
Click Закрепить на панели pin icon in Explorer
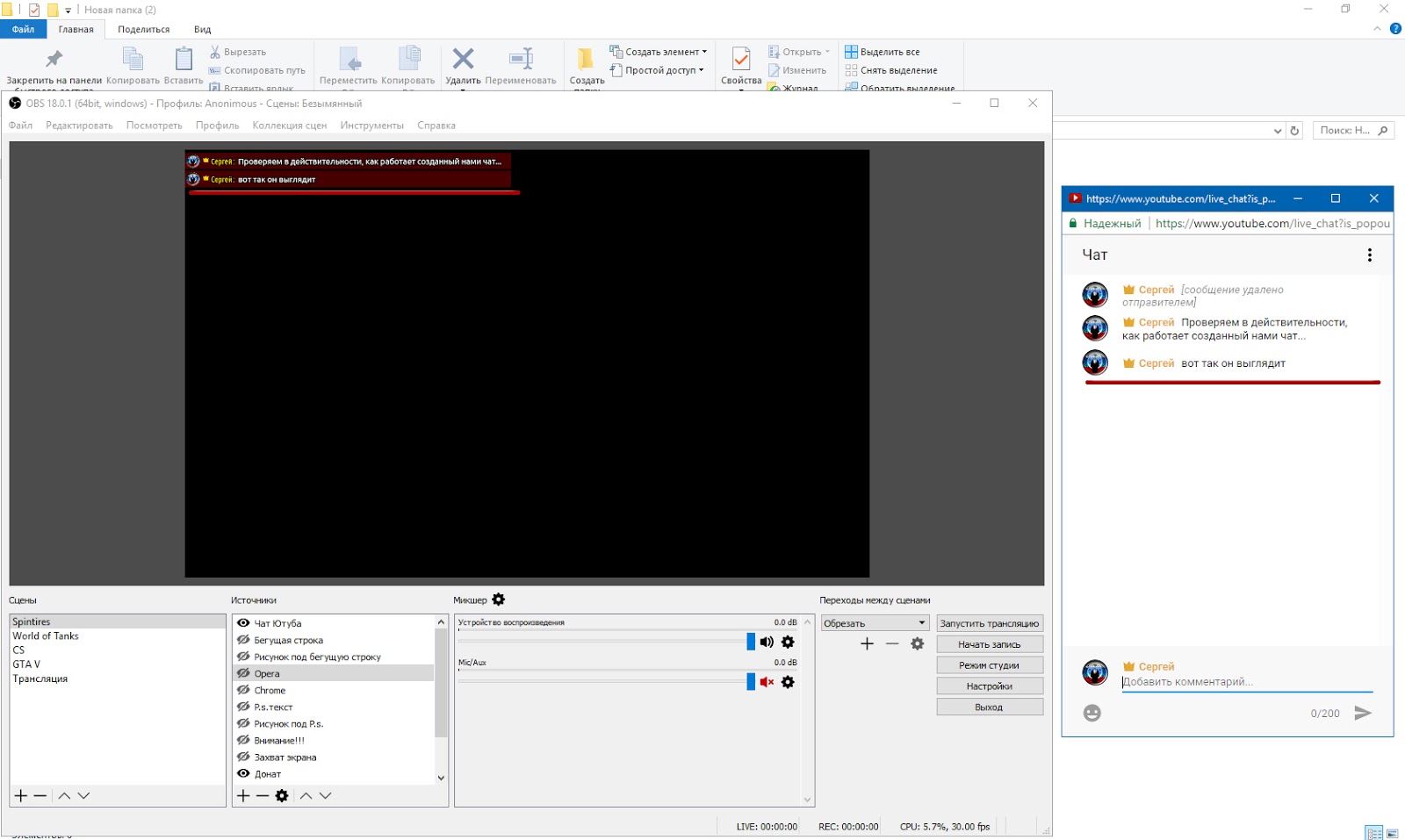pos(54,59)
